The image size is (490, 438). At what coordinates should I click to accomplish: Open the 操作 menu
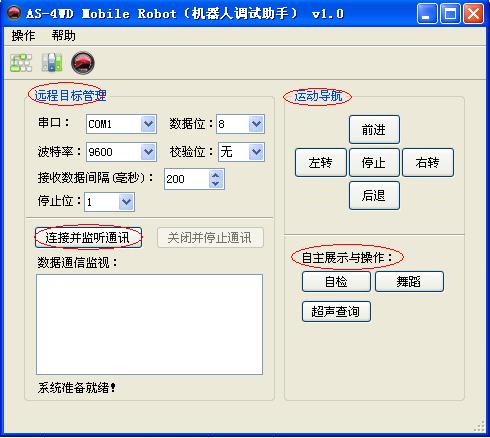pos(23,36)
